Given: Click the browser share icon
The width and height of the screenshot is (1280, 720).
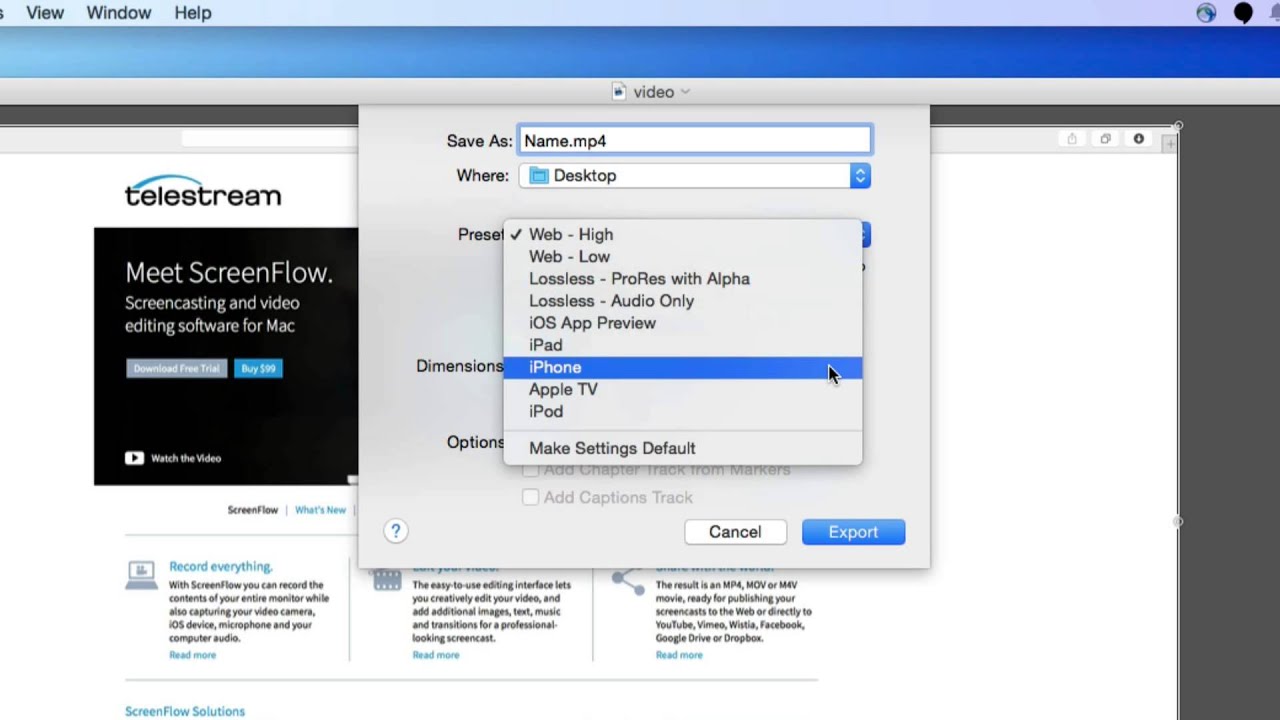Looking at the screenshot, I should (1072, 139).
